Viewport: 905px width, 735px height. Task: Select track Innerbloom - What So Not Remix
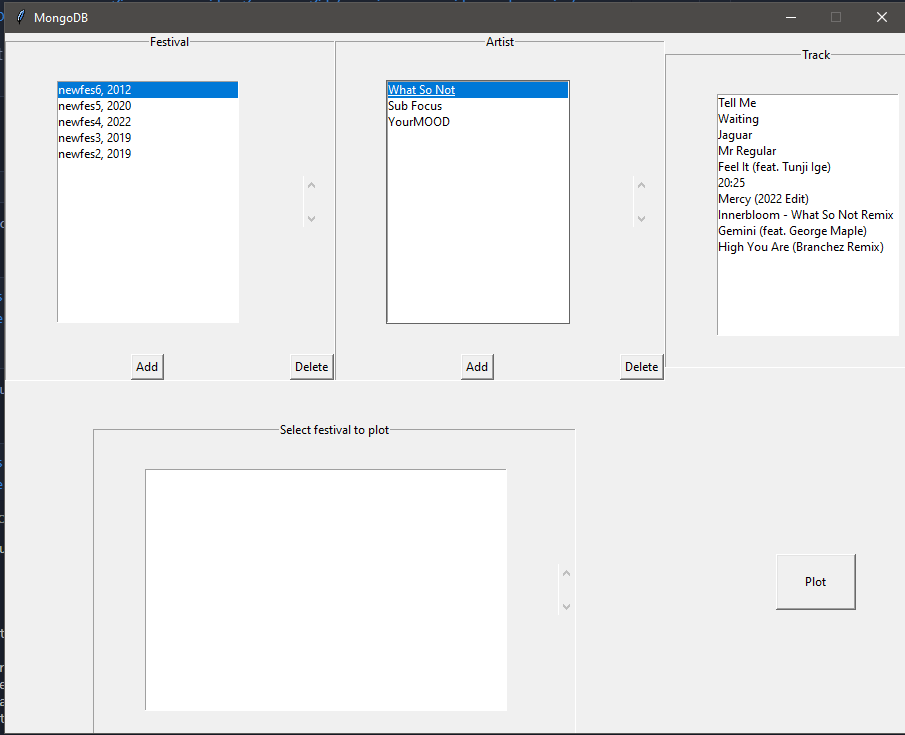[808, 215]
